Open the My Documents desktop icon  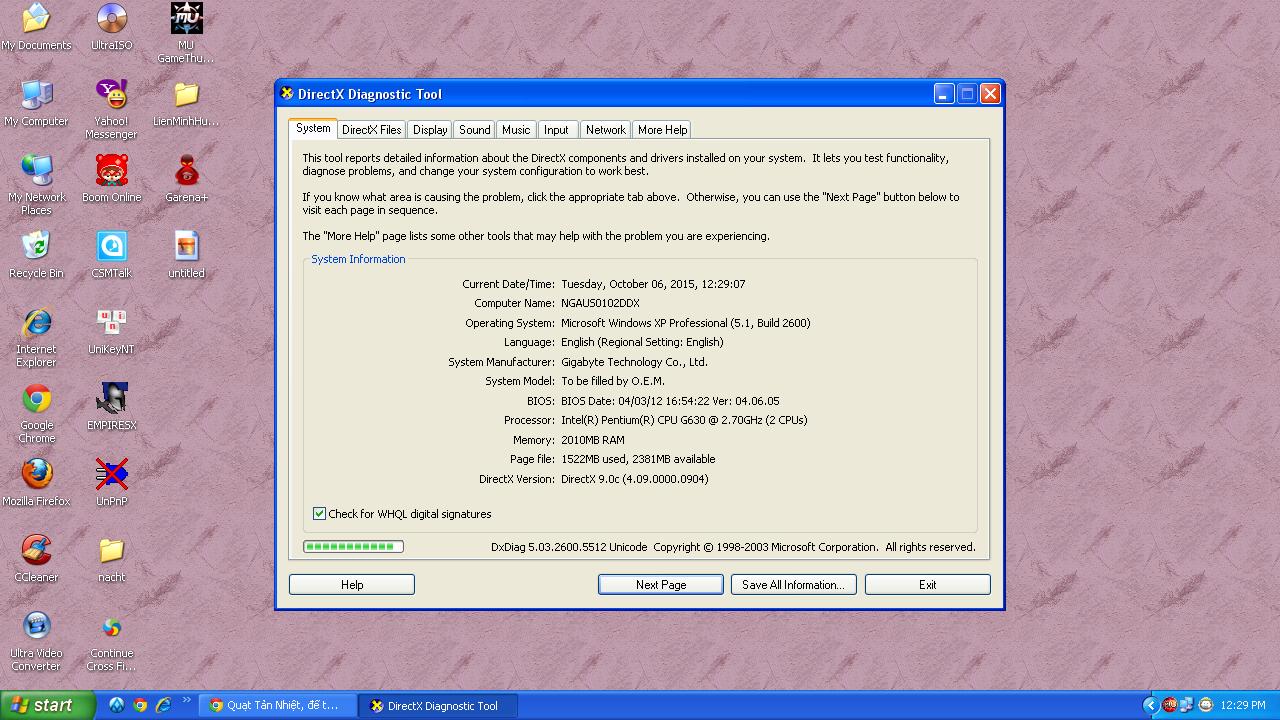[x=36, y=27]
